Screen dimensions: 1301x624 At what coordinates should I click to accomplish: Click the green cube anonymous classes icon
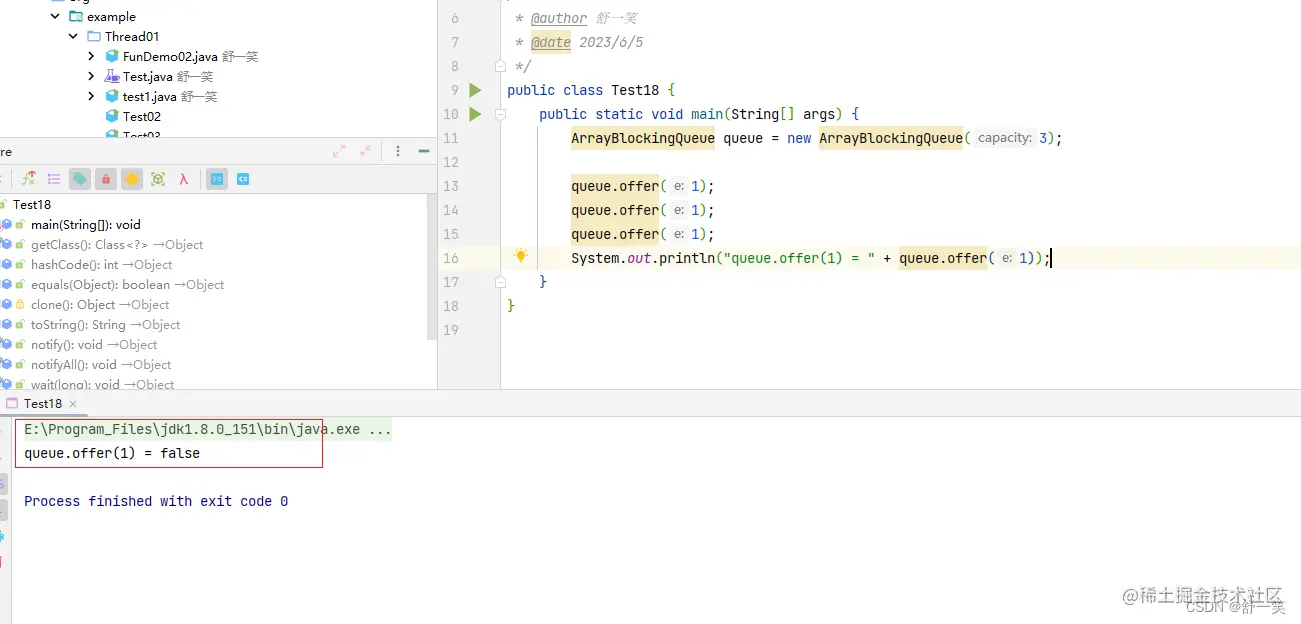pyautogui.click(x=158, y=179)
